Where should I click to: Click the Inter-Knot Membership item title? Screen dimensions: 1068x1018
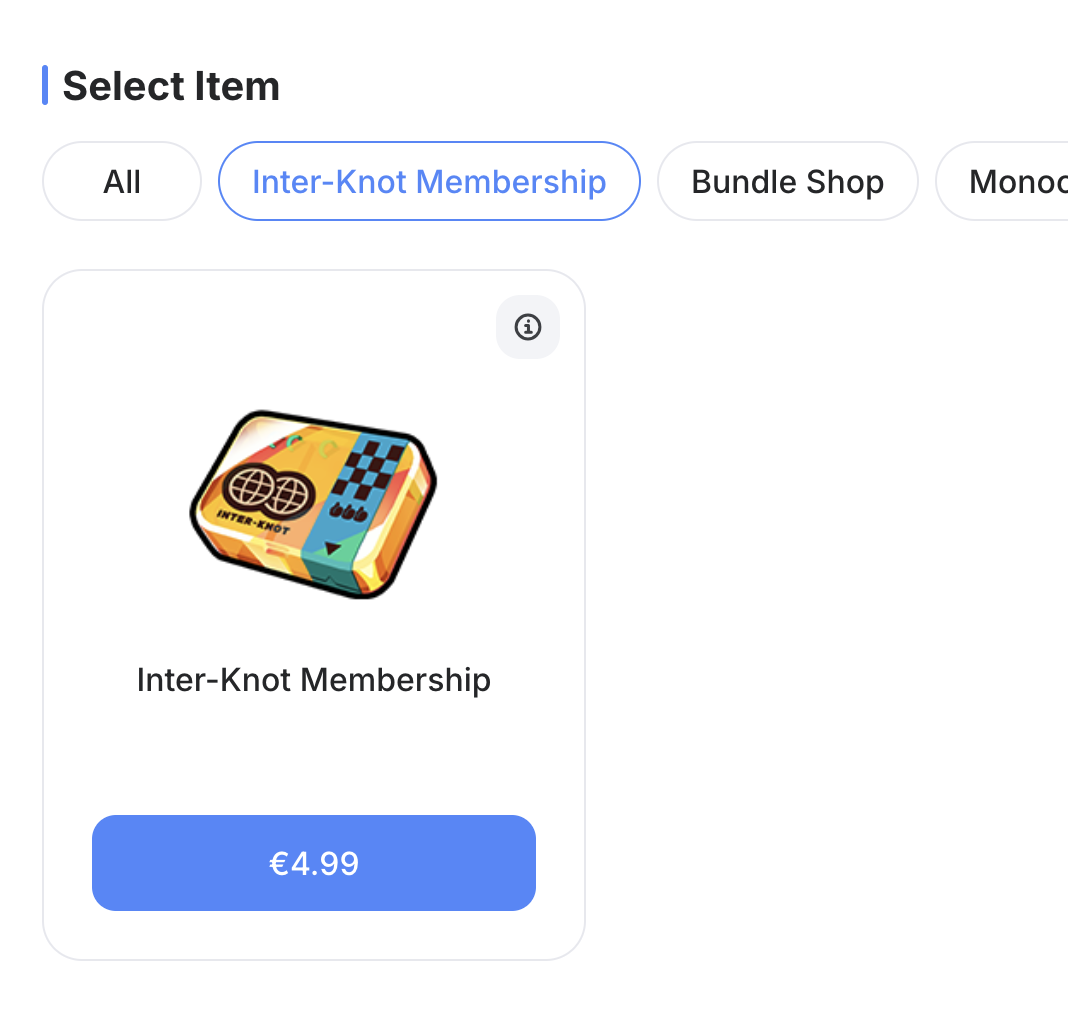point(314,680)
